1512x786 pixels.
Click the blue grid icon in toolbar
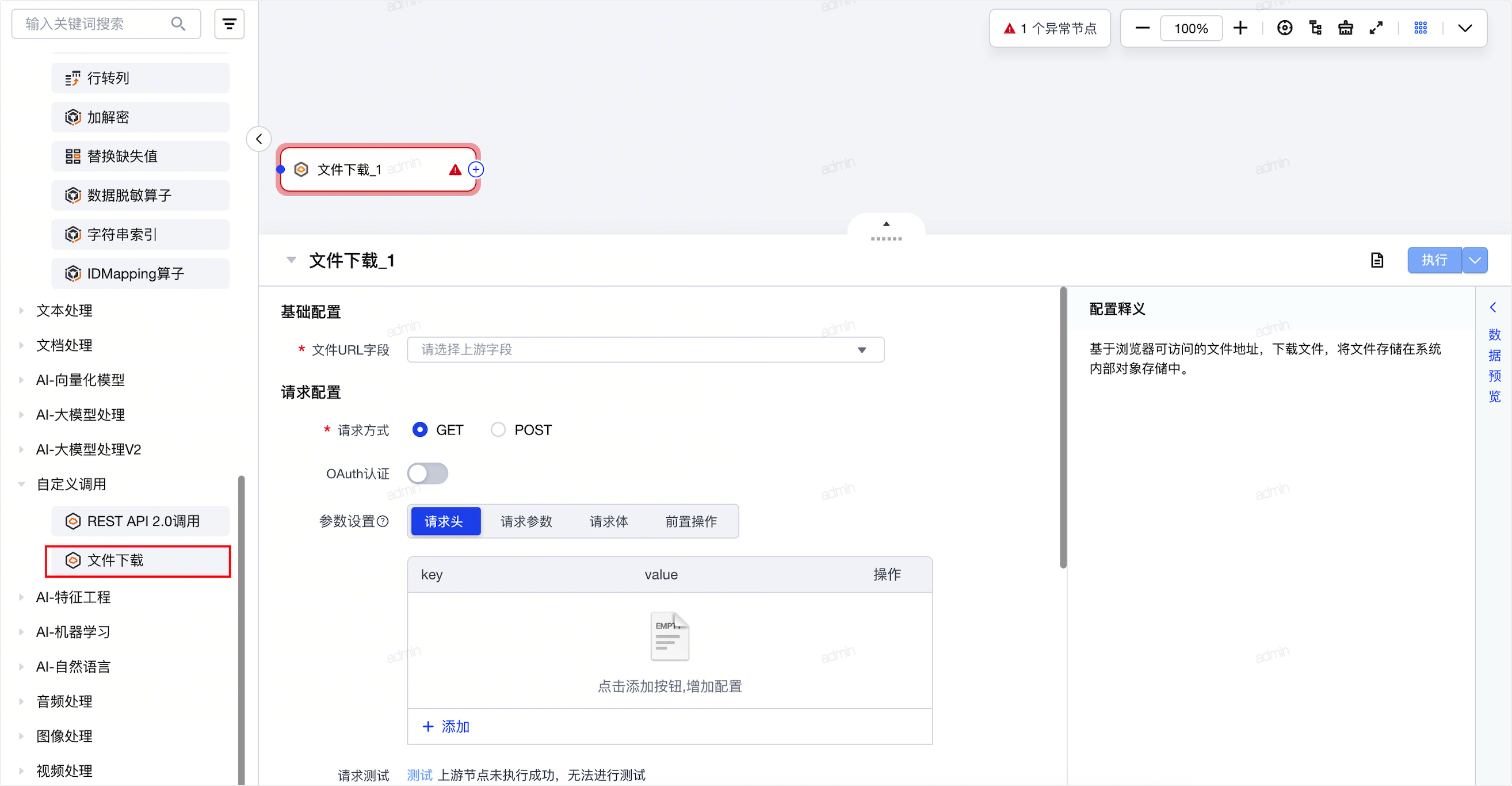1421,28
